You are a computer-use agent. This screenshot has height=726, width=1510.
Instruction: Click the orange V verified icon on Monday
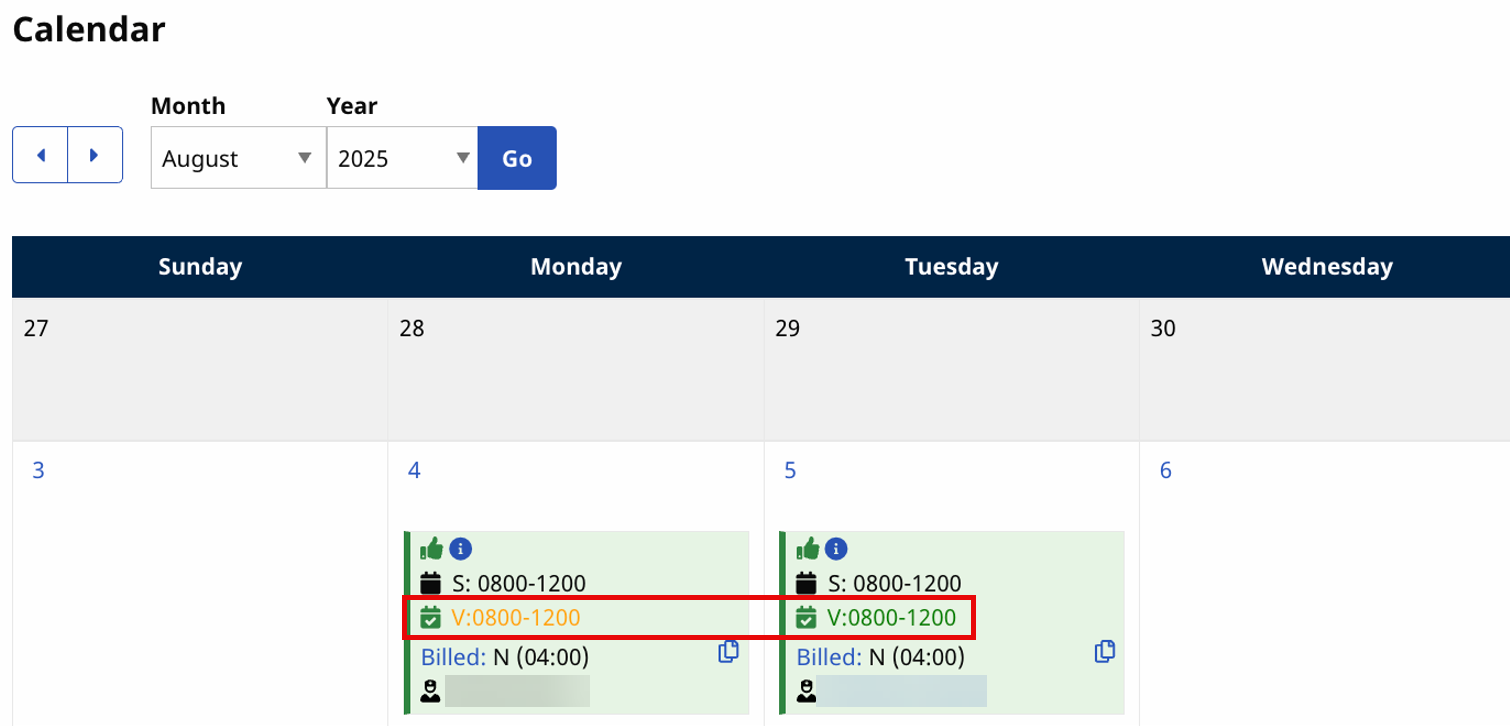click(x=432, y=617)
